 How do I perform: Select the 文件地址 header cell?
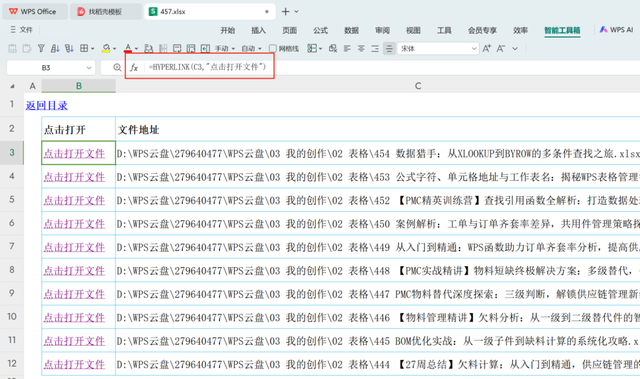[378, 129]
